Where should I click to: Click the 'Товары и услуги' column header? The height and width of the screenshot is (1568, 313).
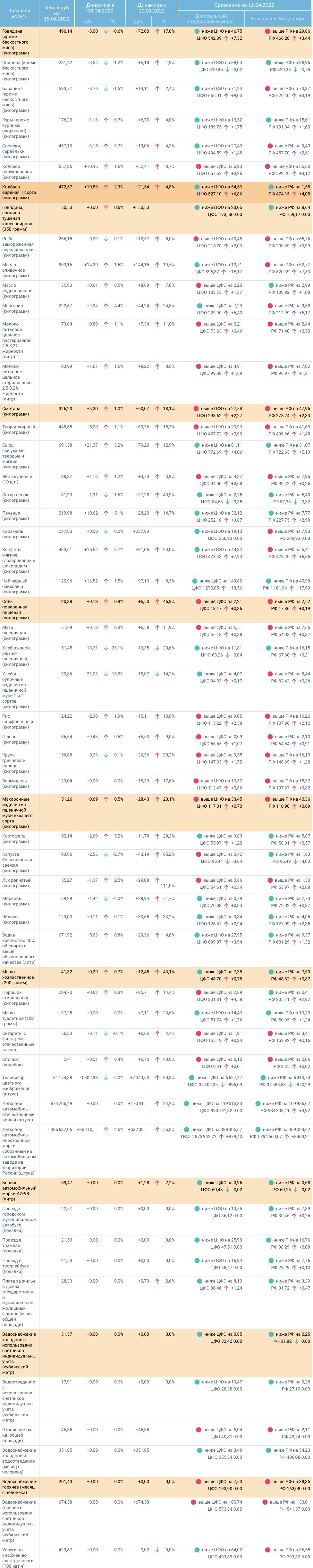coord(19,13)
